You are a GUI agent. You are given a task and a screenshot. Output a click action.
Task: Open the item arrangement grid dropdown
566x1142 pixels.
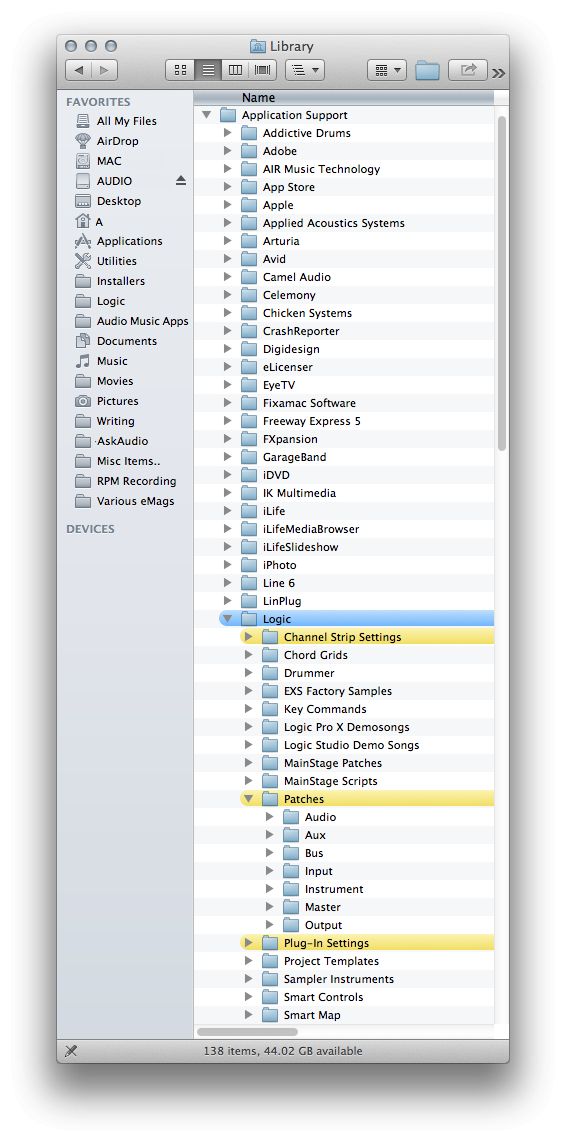(387, 71)
